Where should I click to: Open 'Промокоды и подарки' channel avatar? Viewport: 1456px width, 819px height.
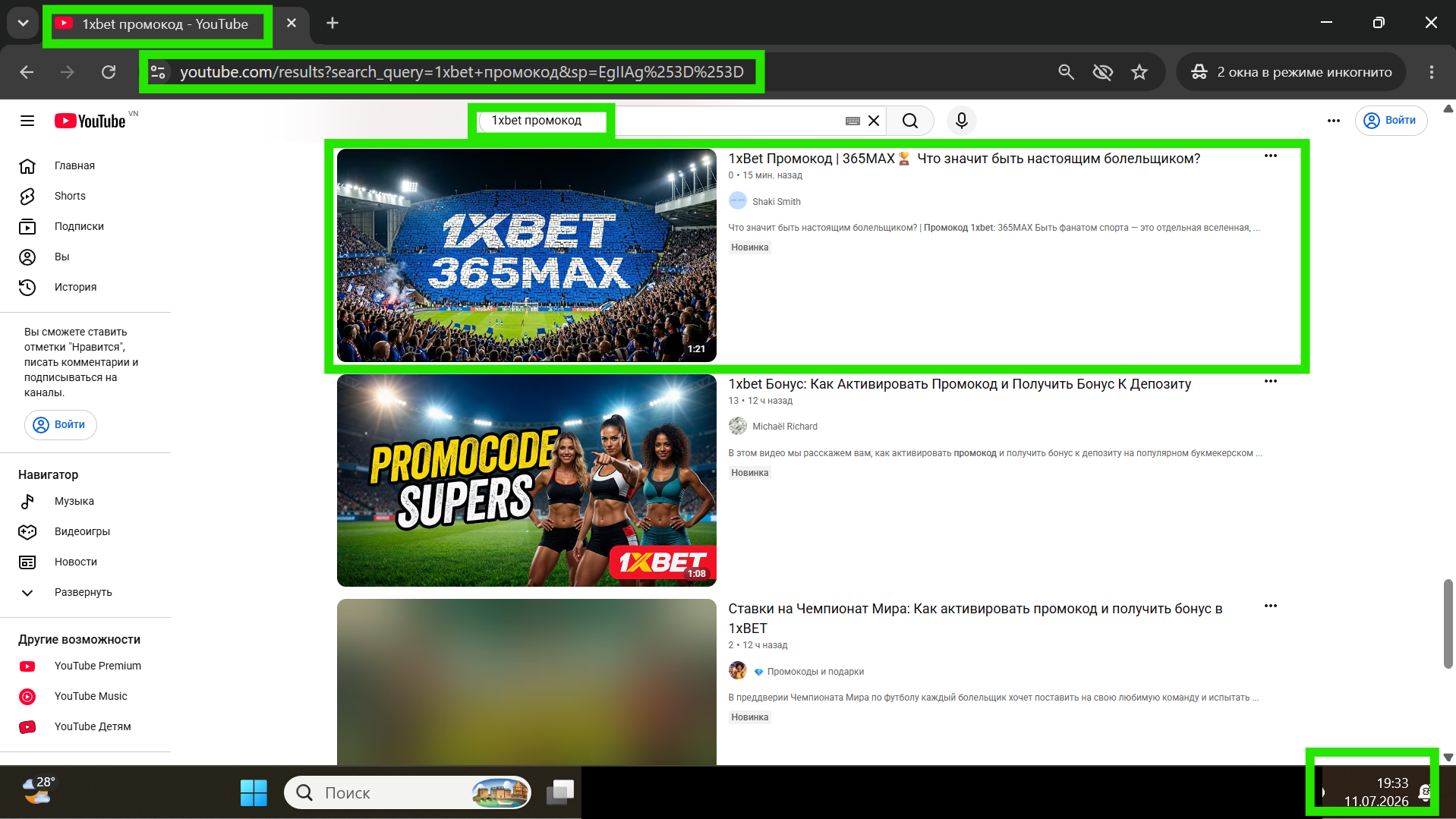point(738,670)
